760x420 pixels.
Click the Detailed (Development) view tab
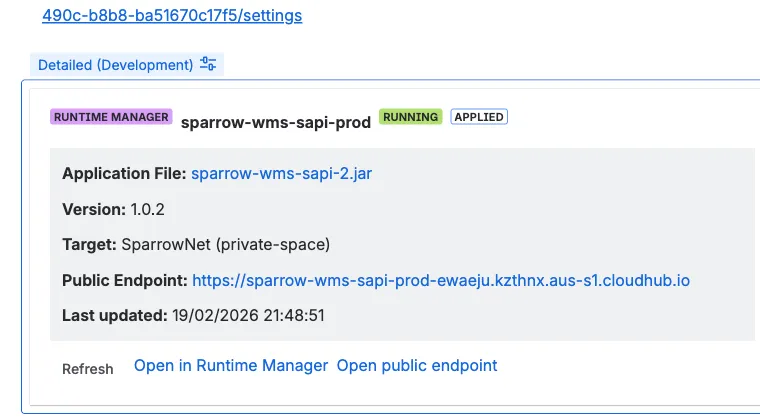point(127,64)
